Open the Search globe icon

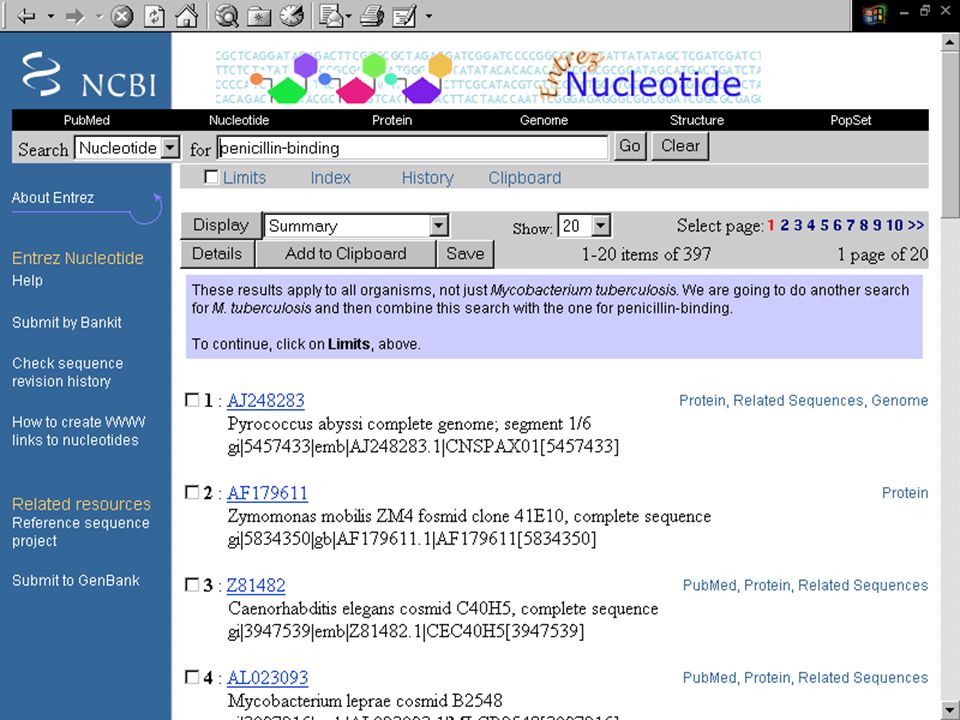pos(227,15)
